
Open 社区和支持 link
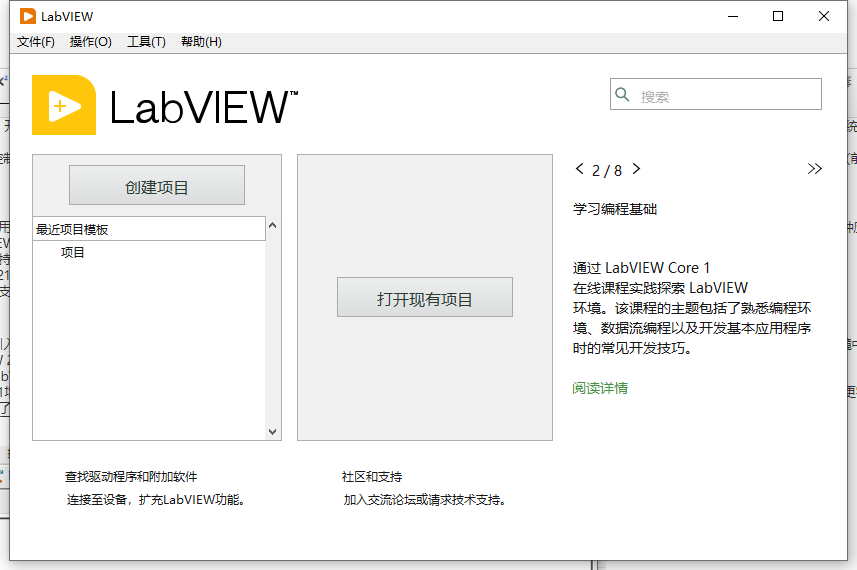click(372, 477)
